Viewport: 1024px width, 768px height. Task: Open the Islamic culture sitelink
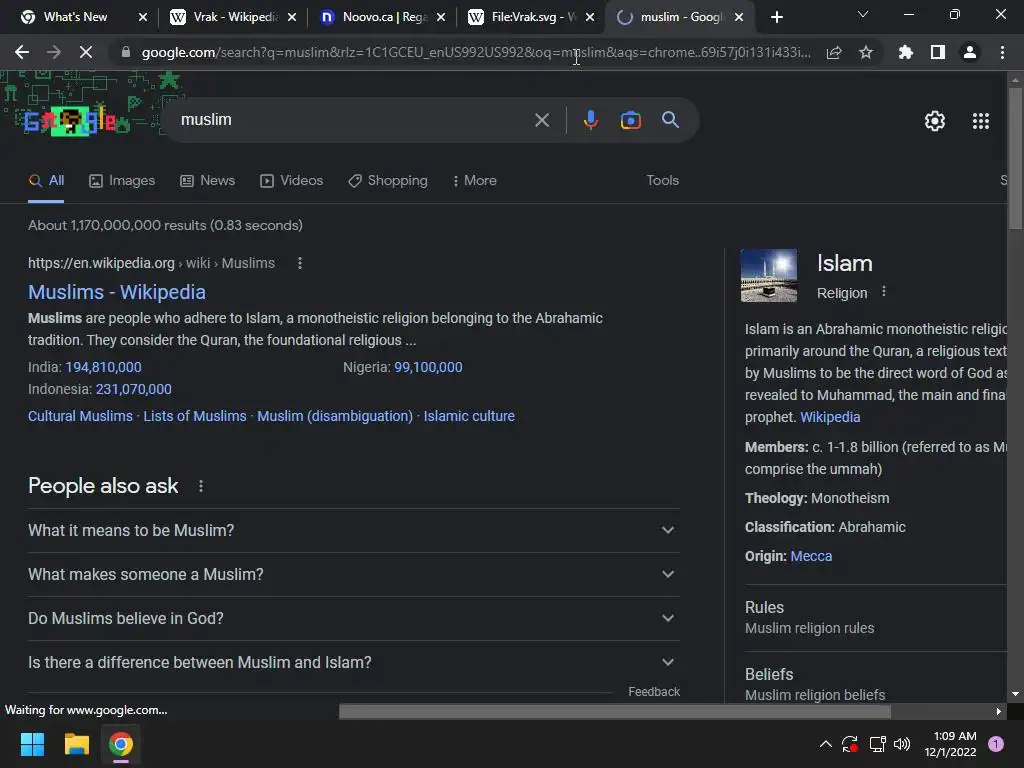(469, 416)
